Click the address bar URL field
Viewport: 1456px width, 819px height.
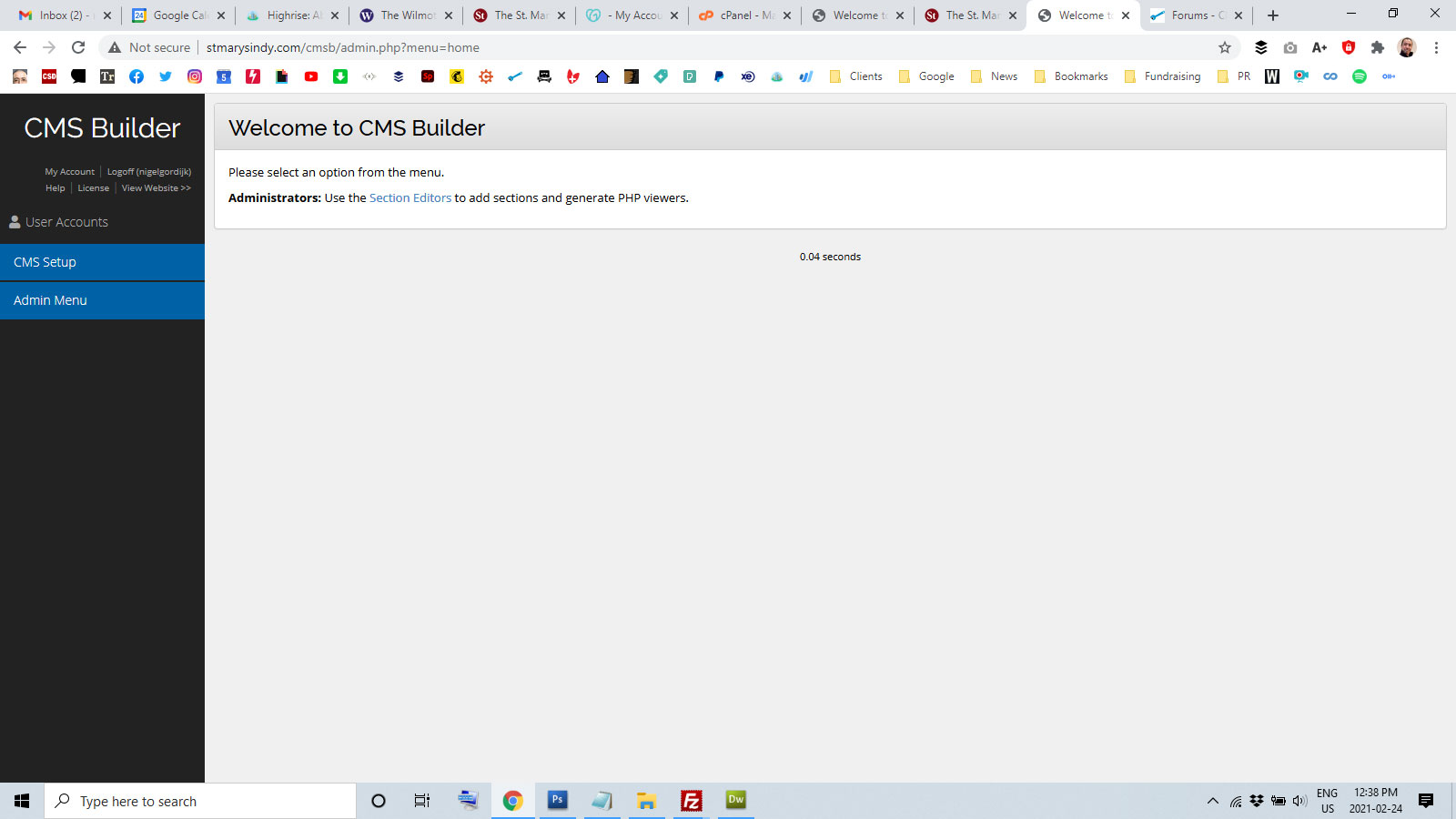(637, 47)
